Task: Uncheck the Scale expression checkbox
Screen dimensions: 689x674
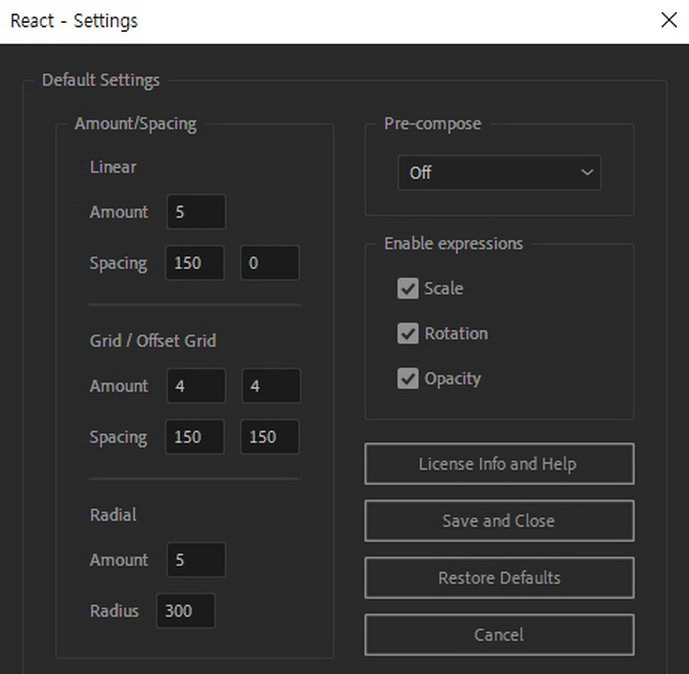Action: [x=408, y=288]
